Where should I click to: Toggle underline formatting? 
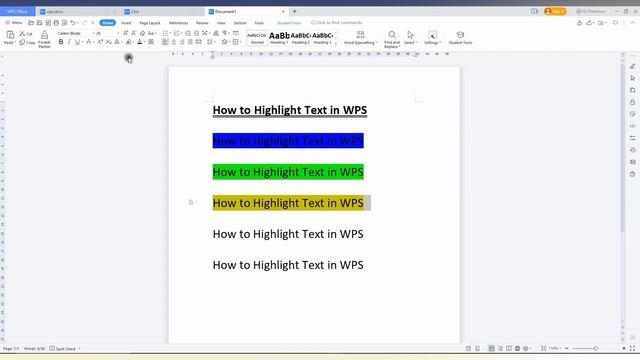click(77, 42)
